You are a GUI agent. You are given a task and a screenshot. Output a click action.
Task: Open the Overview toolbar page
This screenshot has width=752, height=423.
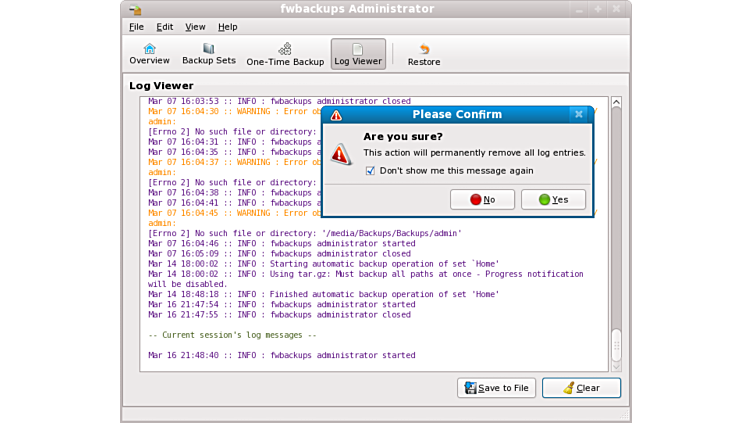point(149,54)
